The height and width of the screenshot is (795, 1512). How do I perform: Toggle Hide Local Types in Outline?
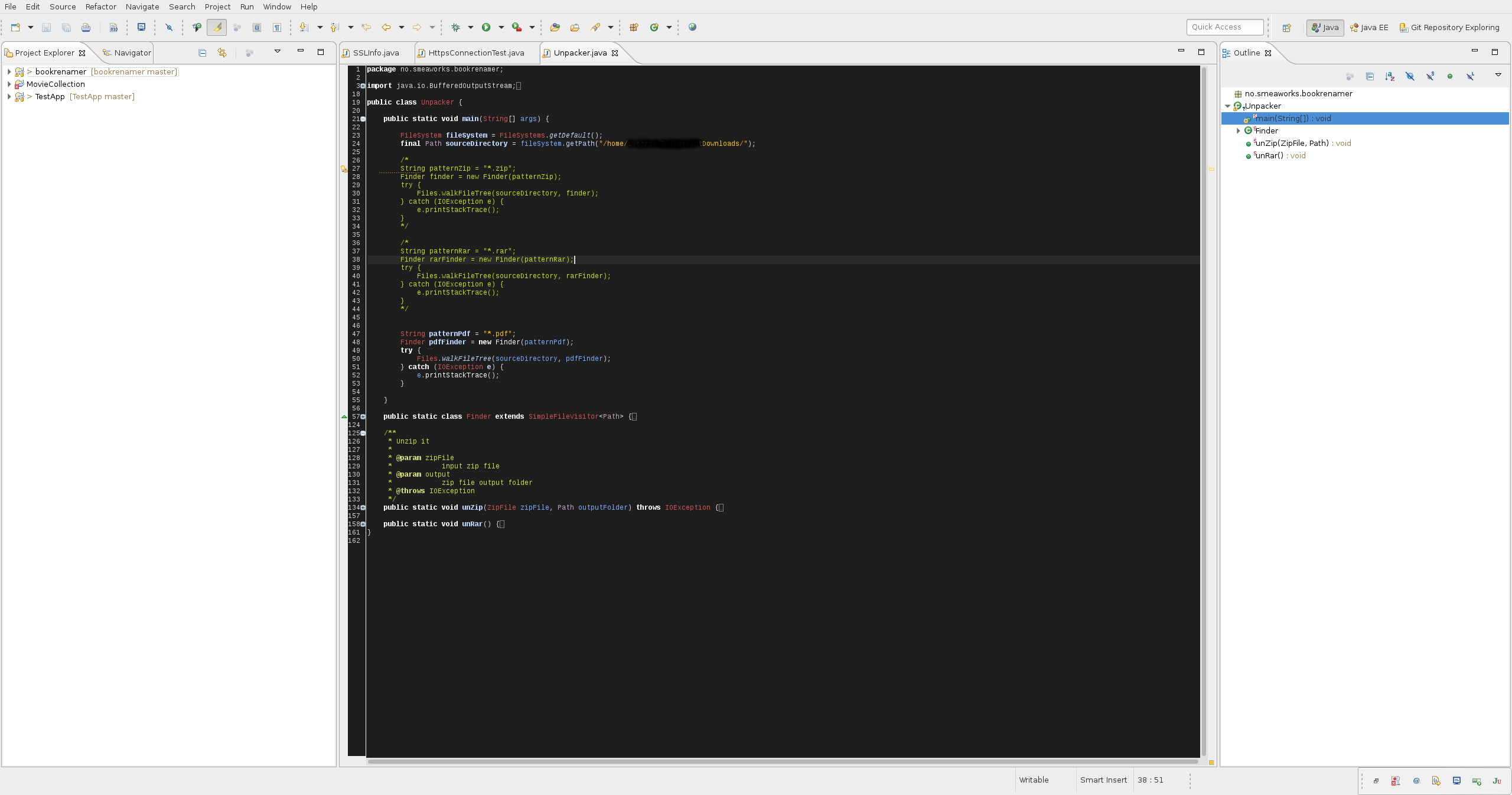[x=1470, y=76]
